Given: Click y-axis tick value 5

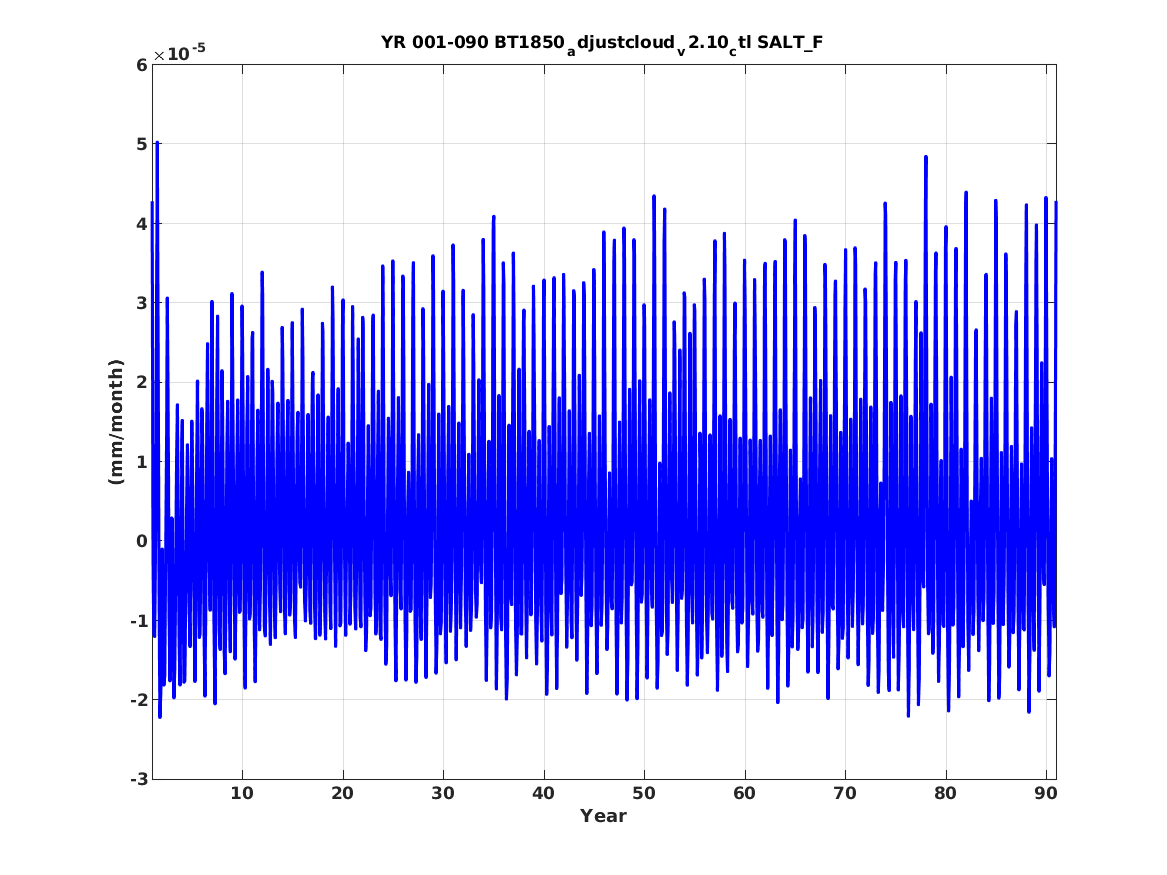Looking at the screenshot, I should (x=142, y=144).
